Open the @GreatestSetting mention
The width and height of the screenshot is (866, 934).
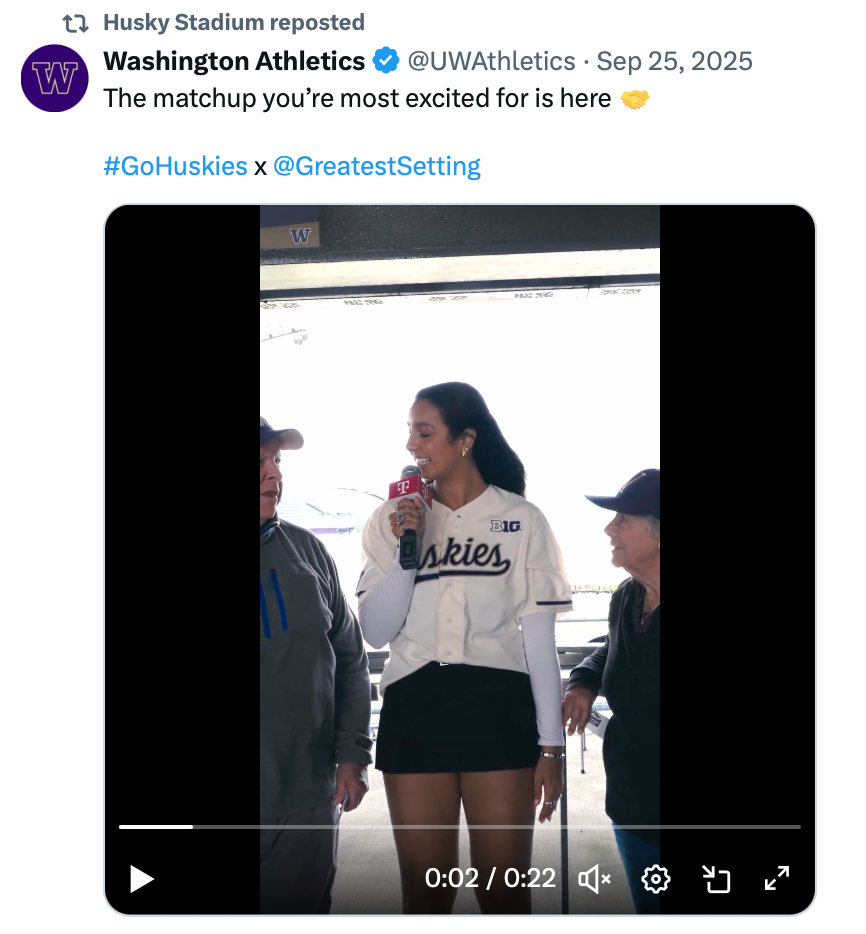[377, 166]
